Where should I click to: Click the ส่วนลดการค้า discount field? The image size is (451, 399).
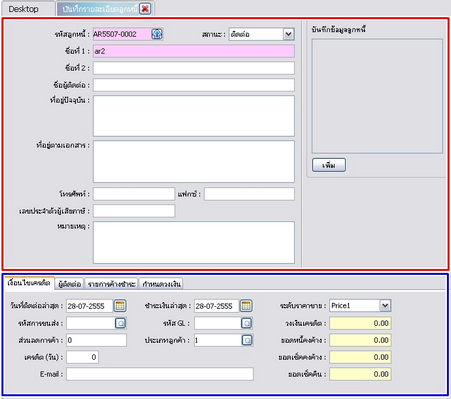point(96,340)
